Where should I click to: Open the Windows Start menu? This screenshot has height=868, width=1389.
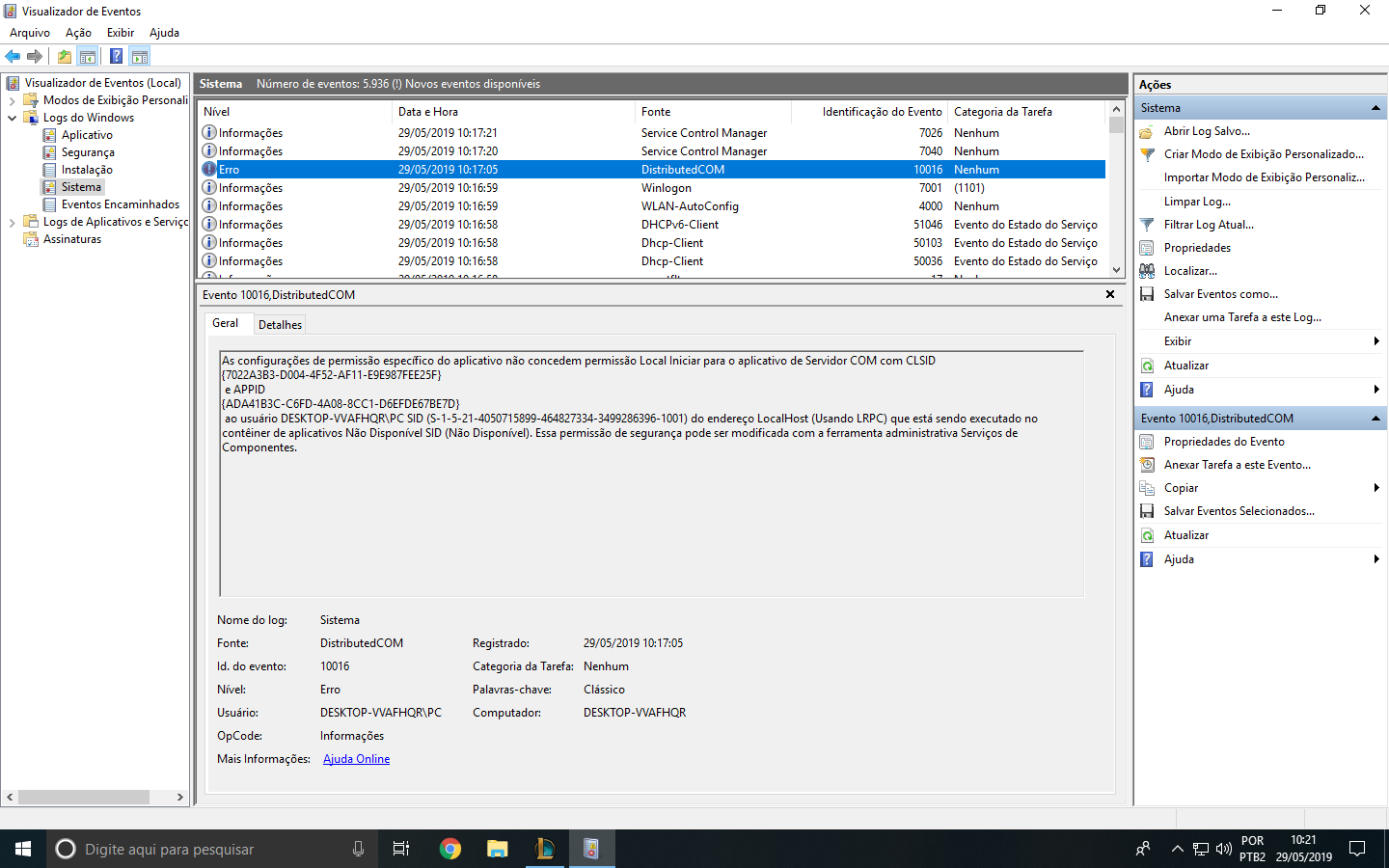pyautogui.click(x=23, y=849)
